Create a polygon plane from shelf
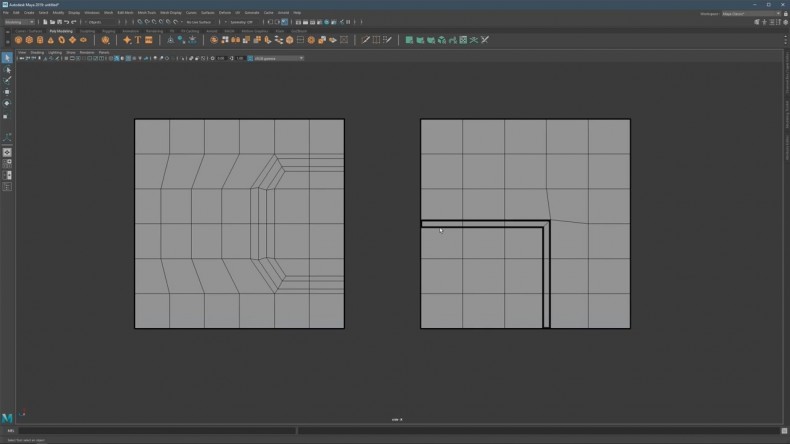The height and width of the screenshot is (444, 790). pyautogui.click(x=73, y=40)
